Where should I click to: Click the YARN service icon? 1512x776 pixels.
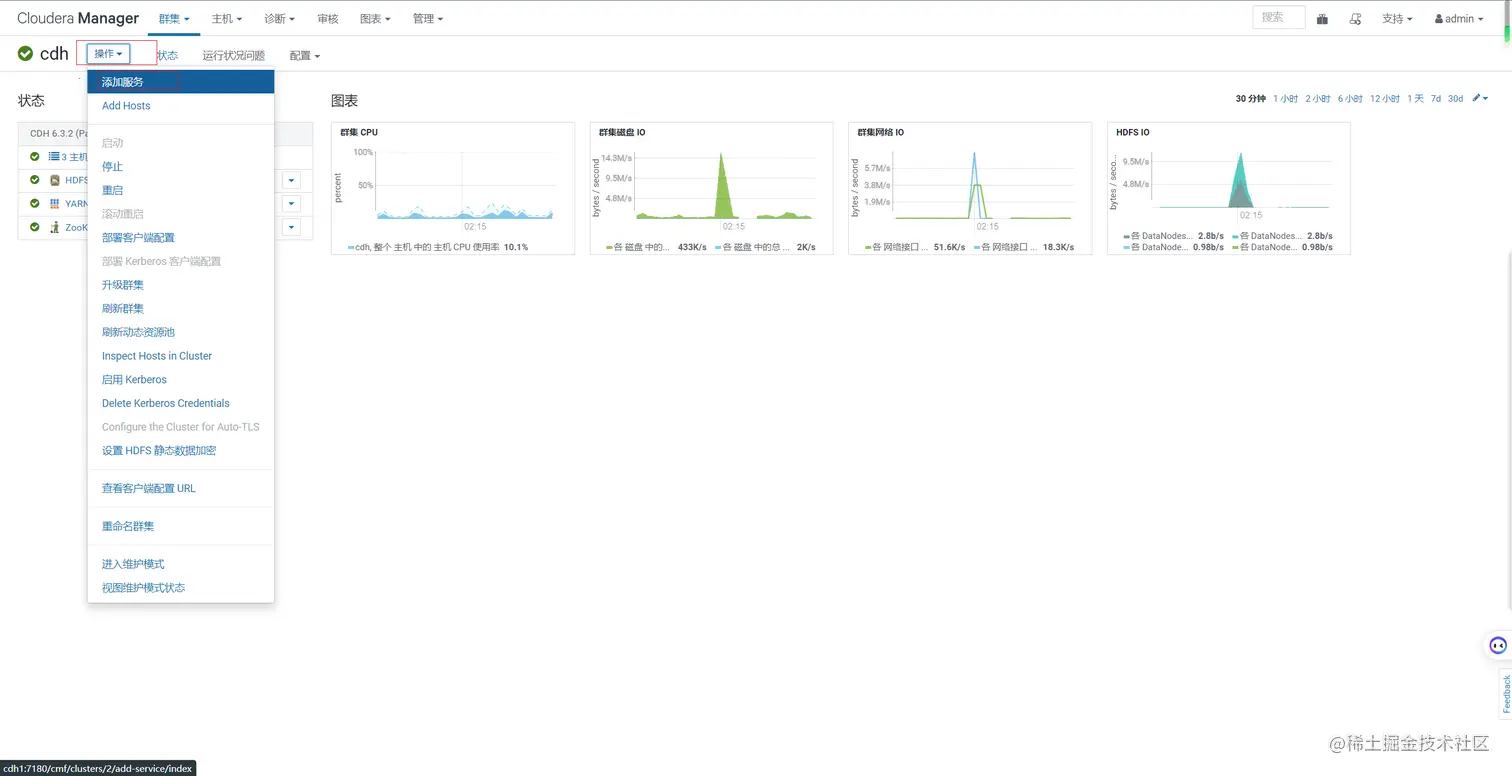click(55, 203)
